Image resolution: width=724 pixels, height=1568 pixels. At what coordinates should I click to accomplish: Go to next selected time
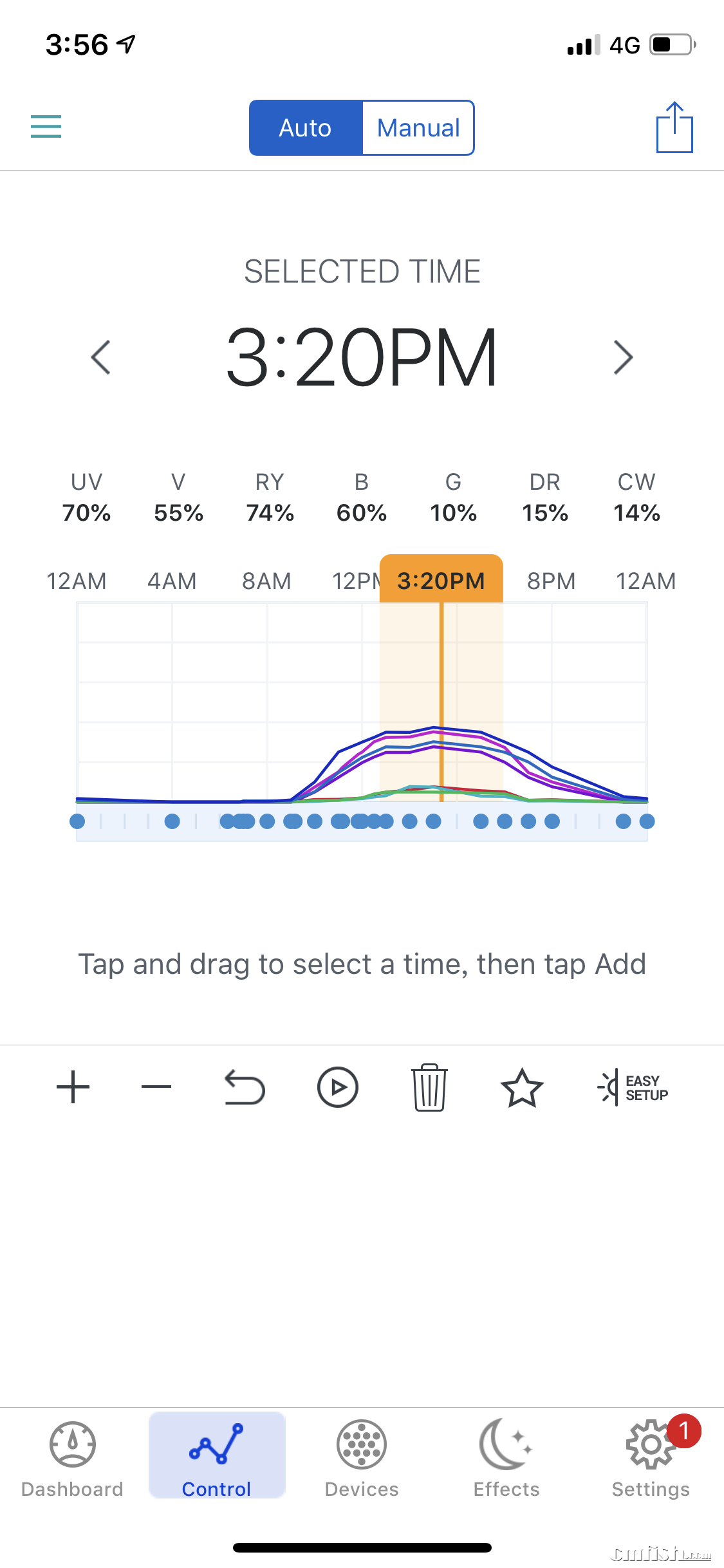point(623,357)
